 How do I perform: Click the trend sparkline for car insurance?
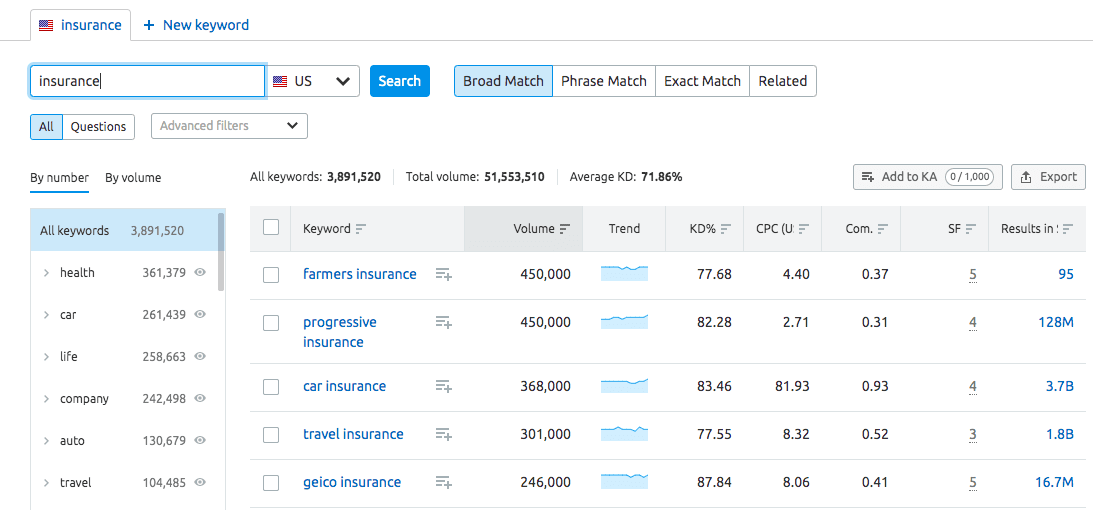click(x=624, y=386)
